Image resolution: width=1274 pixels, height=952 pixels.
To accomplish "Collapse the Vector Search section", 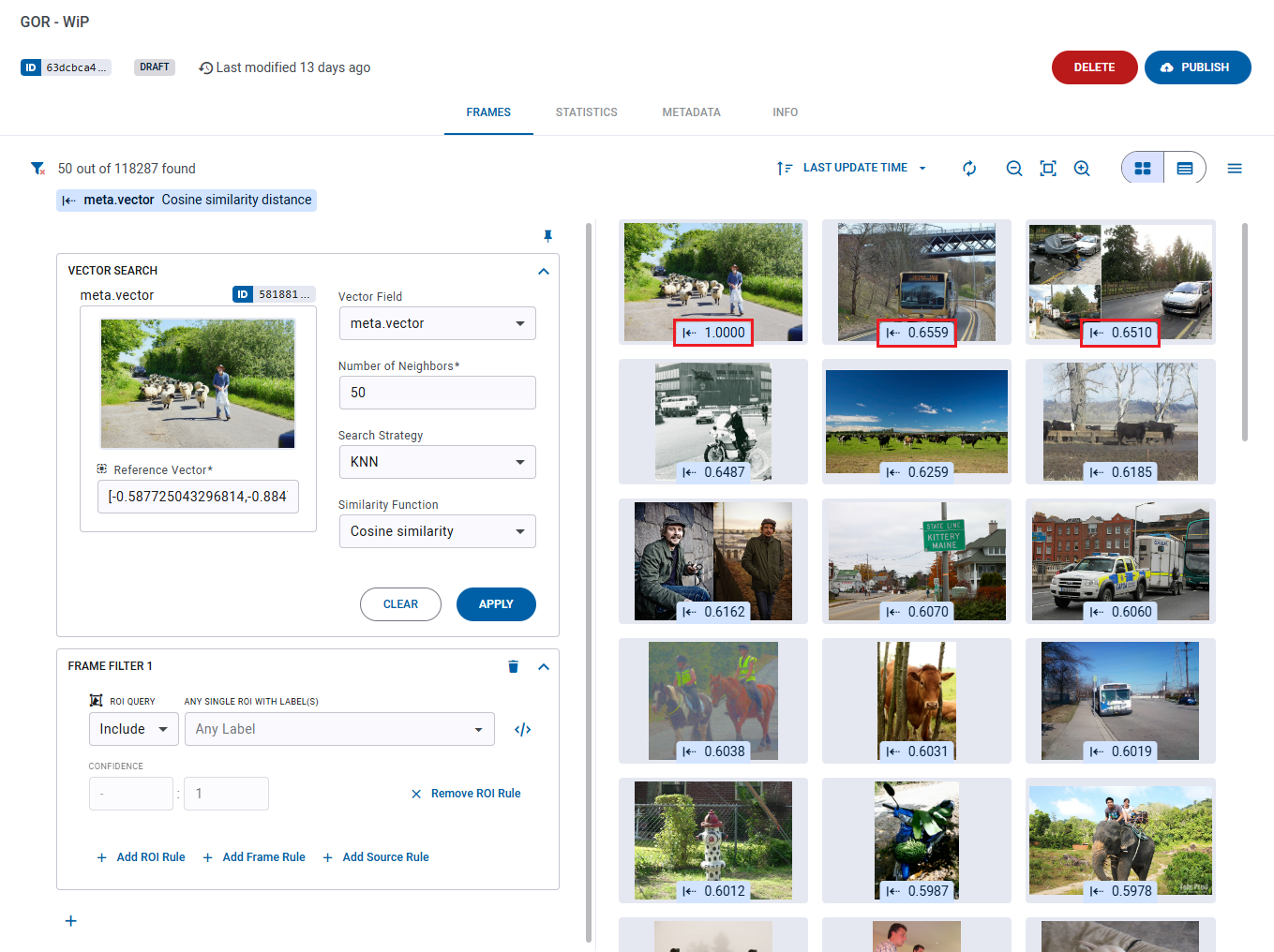I will tap(544, 271).
